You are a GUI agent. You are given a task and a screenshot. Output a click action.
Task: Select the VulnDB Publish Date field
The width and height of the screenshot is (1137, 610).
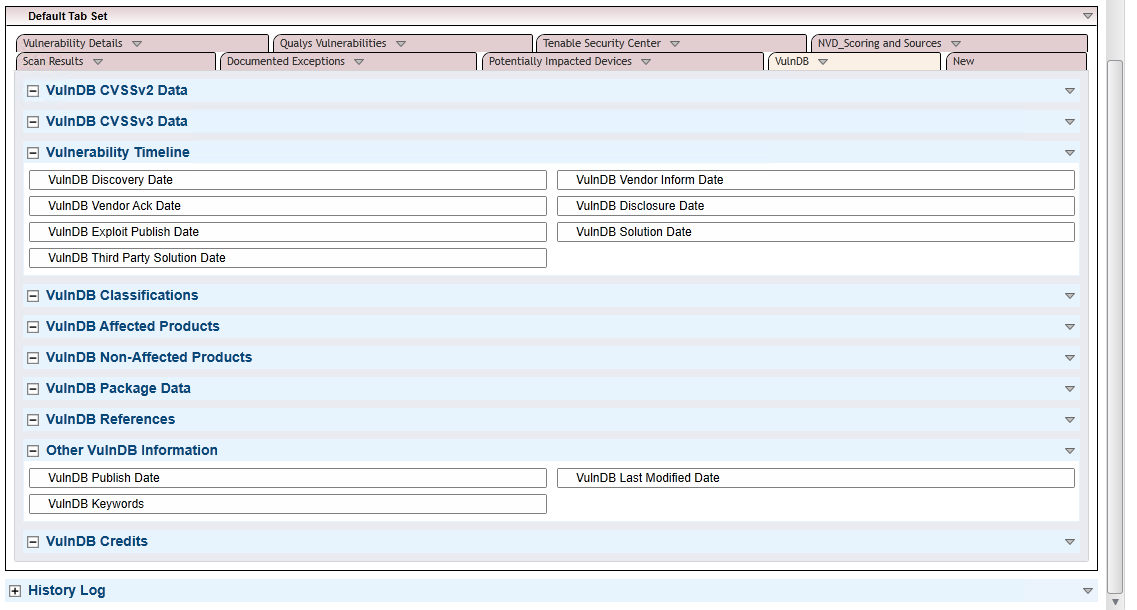coord(288,478)
